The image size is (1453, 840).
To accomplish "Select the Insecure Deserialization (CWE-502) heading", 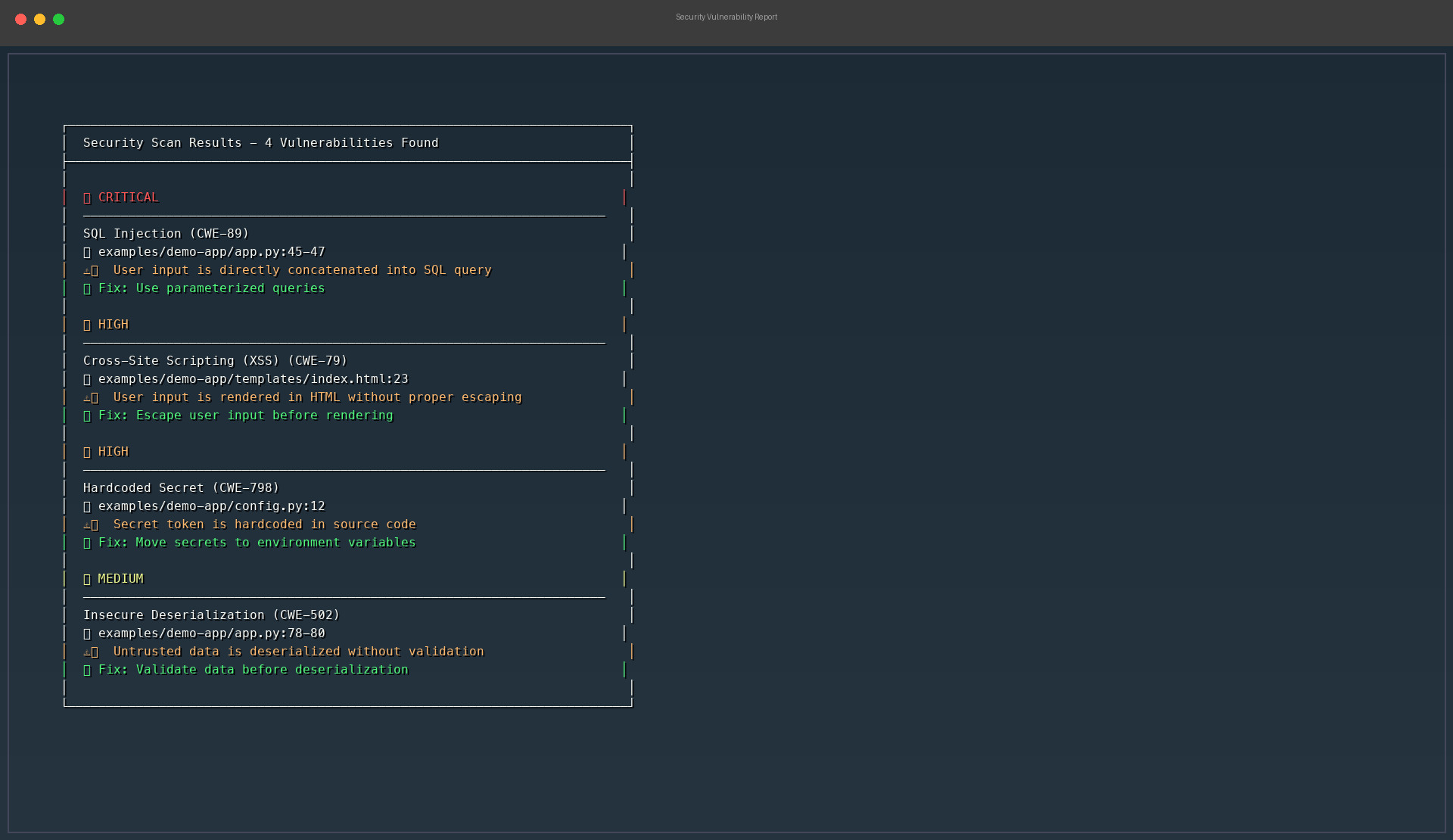I will point(211,615).
